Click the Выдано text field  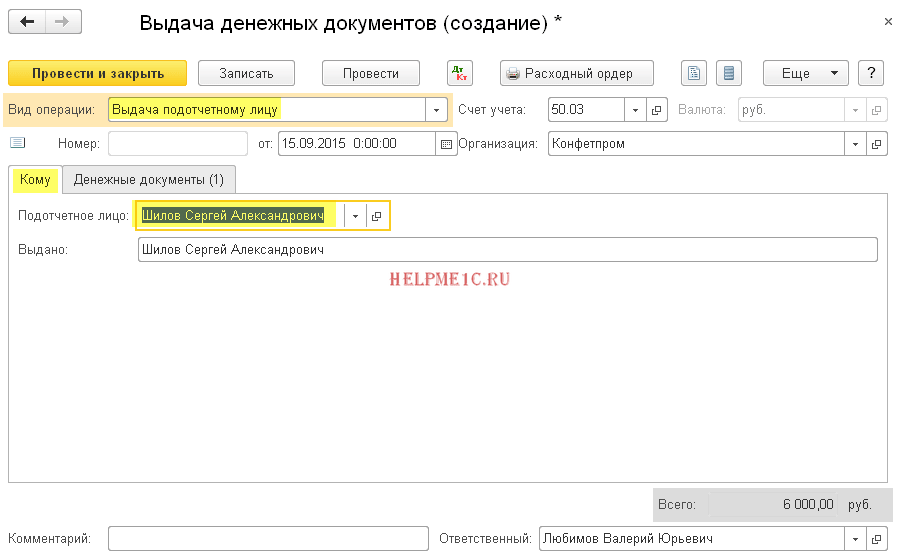[507, 250]
